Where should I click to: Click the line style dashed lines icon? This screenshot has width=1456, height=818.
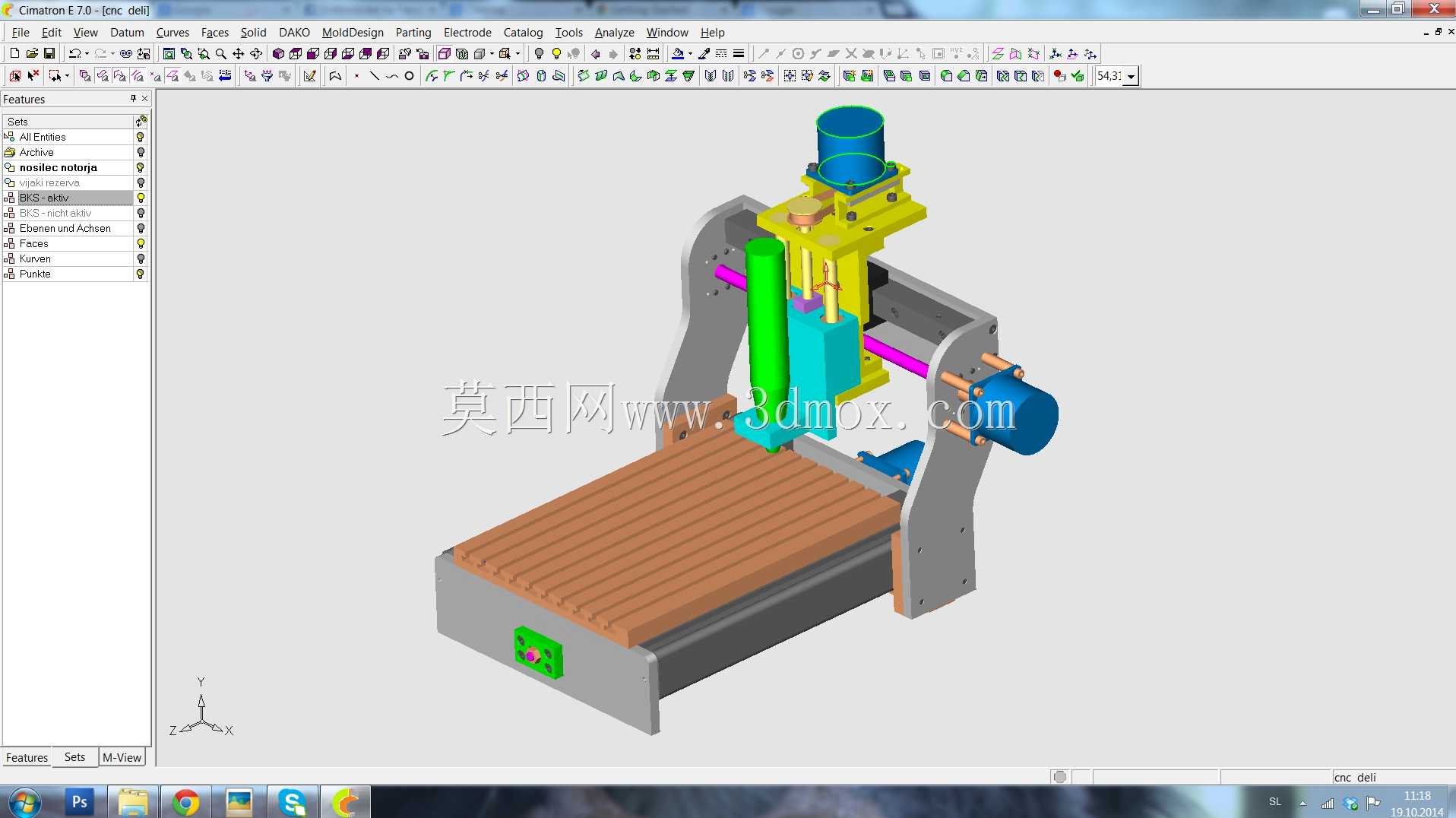(721, 53)
